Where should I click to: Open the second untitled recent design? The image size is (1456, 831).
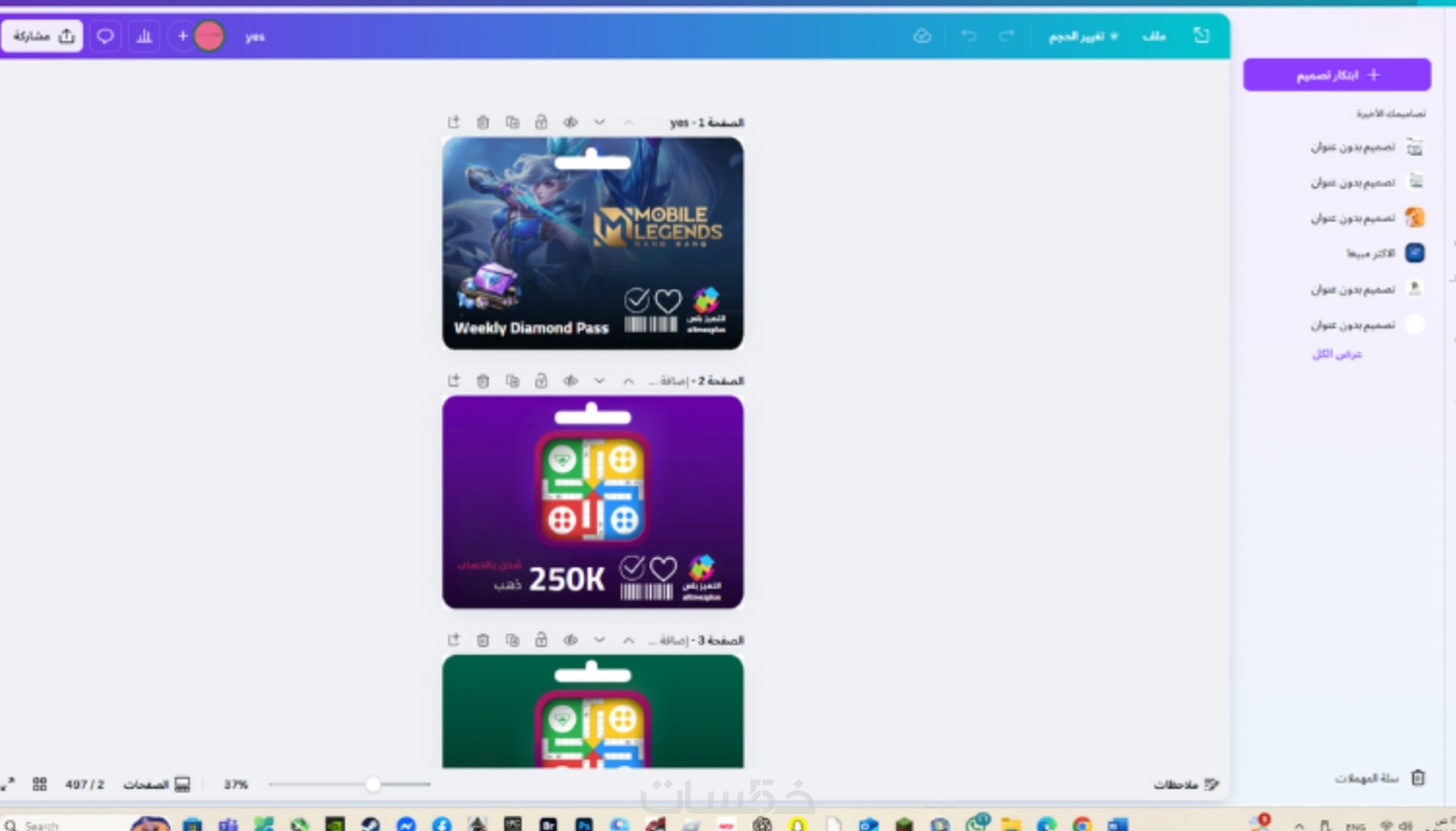[1366, 182]
